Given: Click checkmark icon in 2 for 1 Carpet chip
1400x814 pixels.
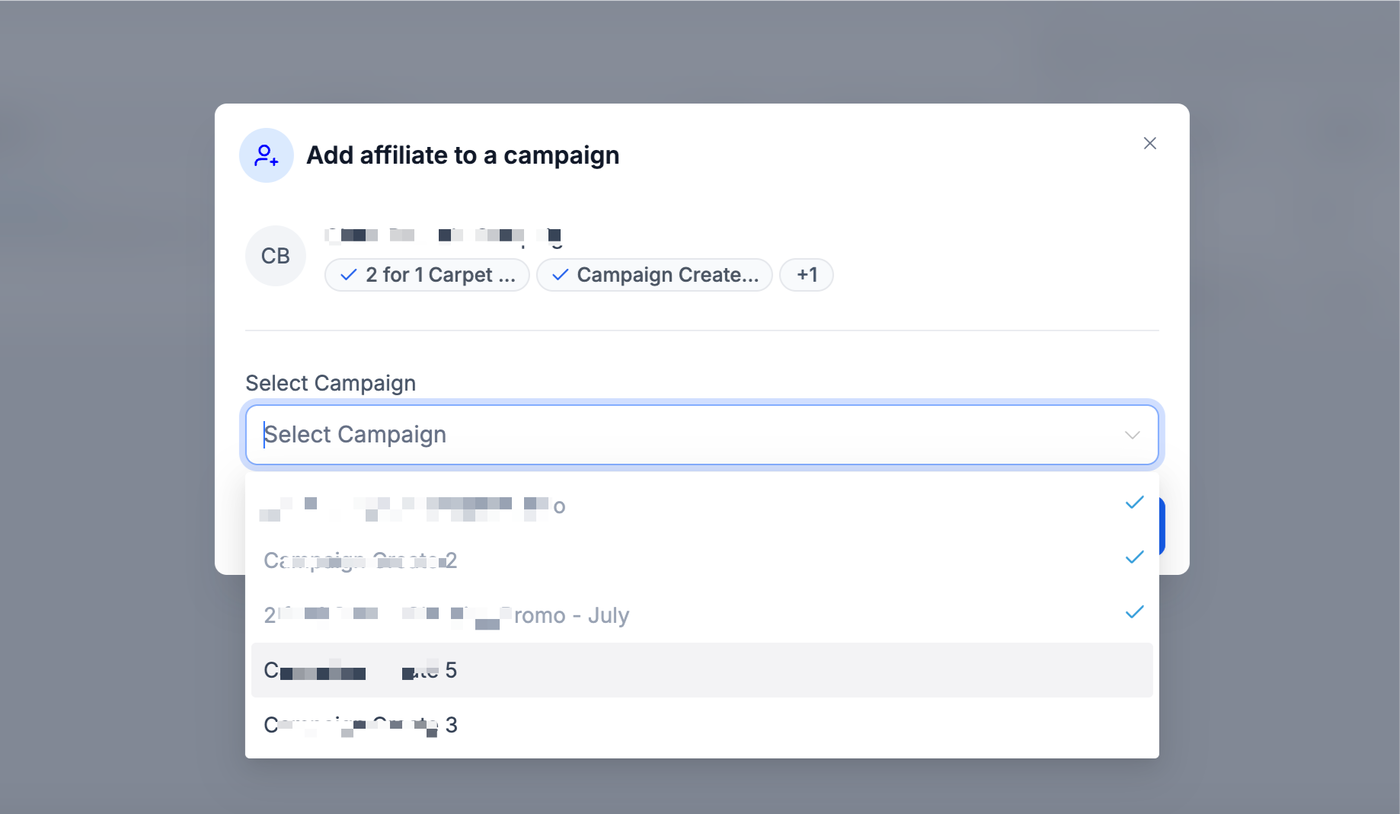Looking at the screenshot, I should [x=349, y=275].
